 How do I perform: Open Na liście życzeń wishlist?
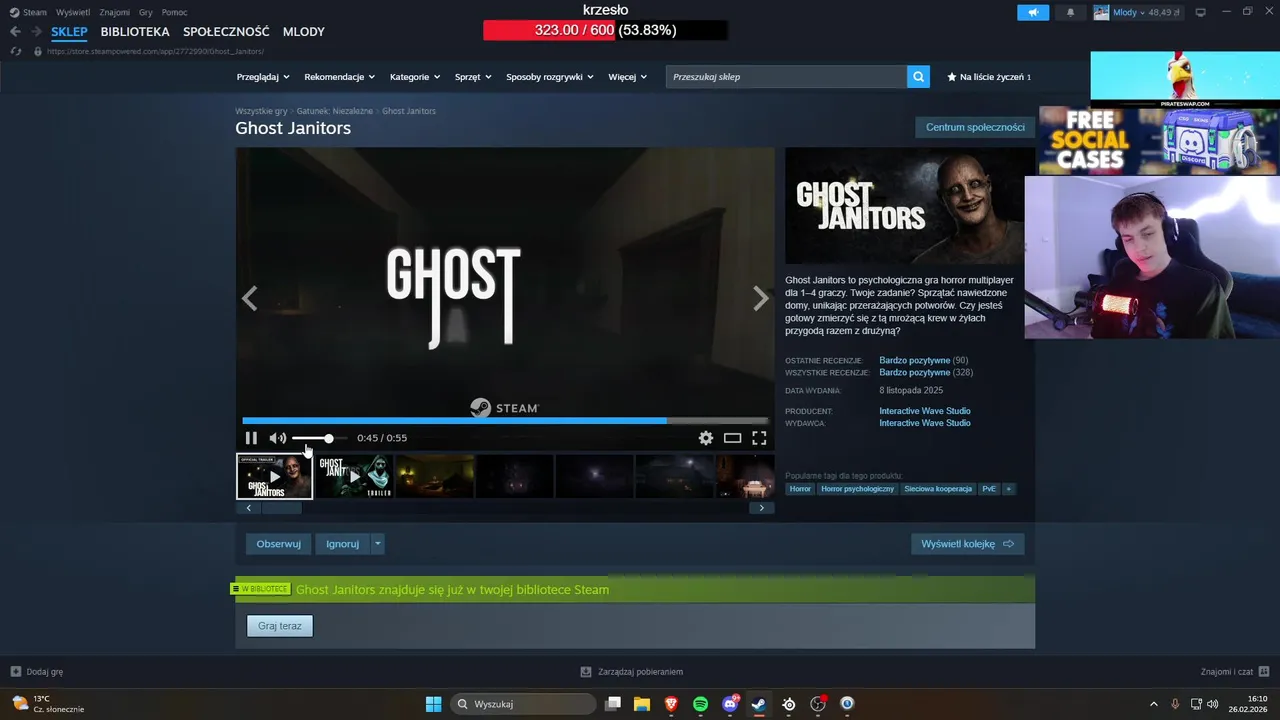[x=989, y=77]
